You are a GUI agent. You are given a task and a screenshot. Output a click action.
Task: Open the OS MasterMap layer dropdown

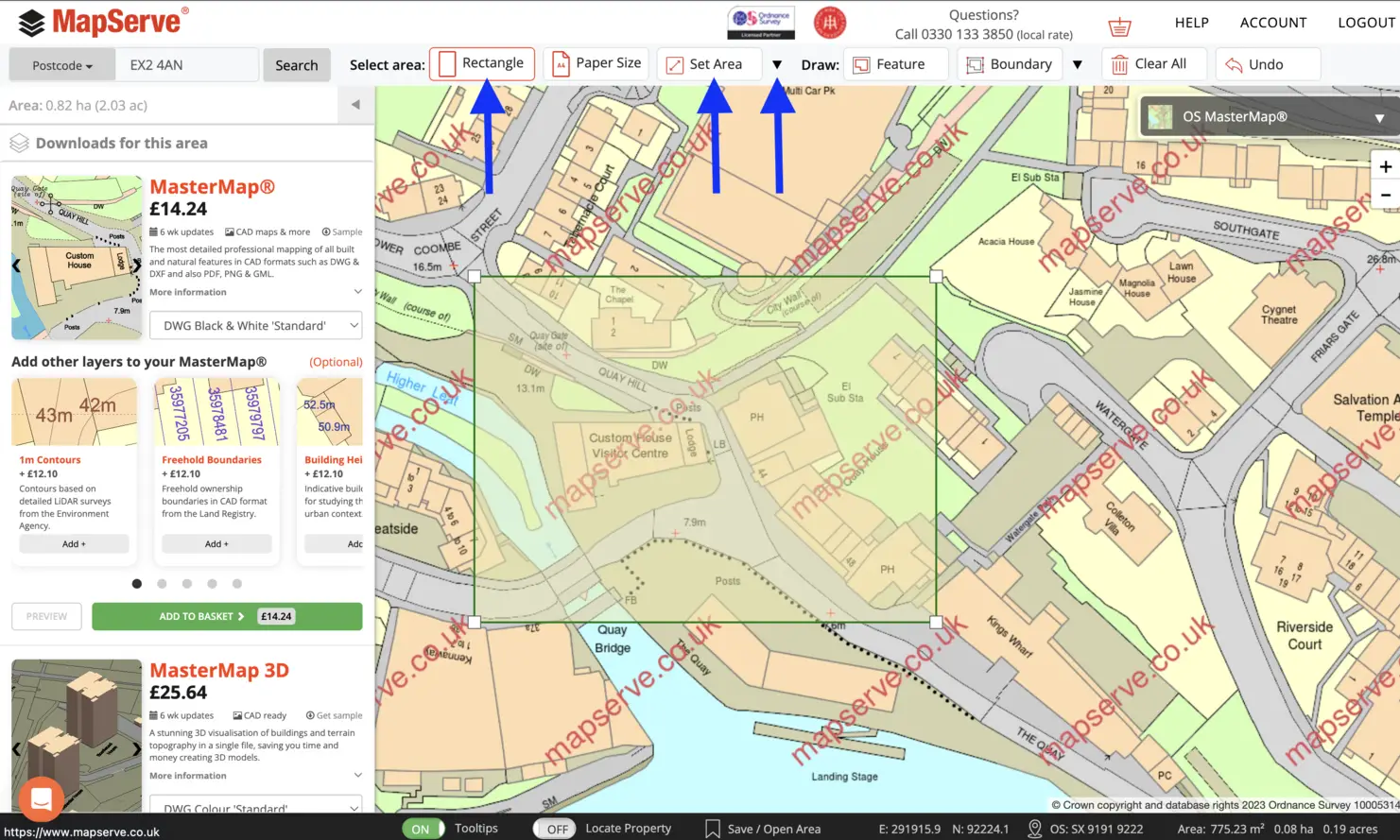click(x=1270, y=116)
